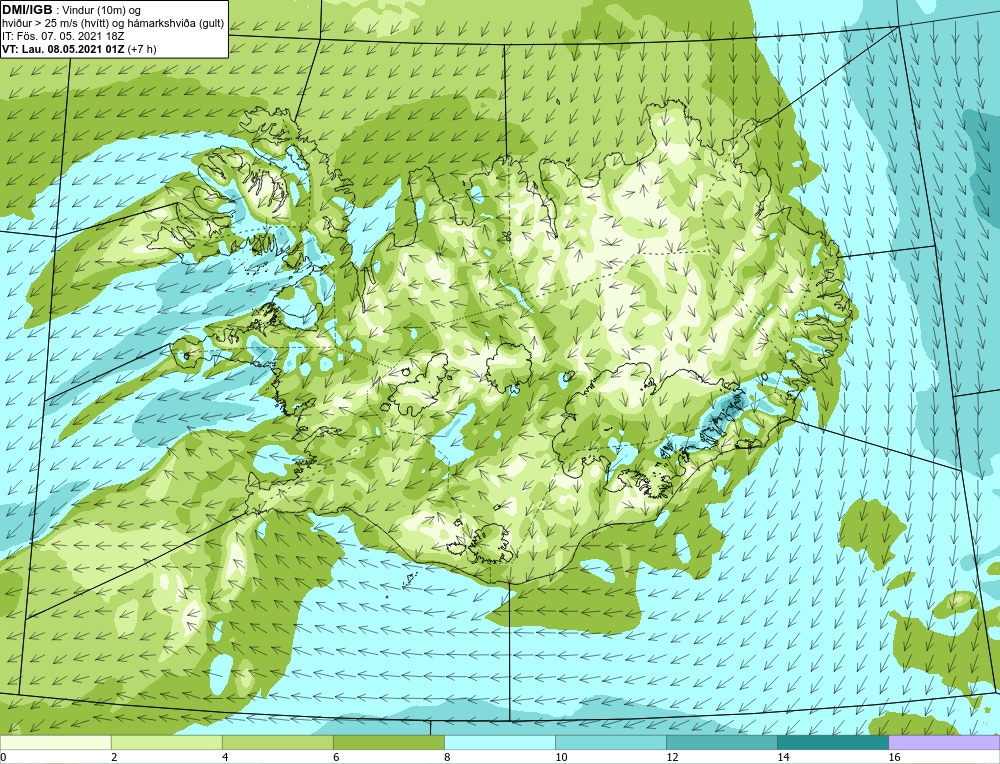Click the legend scale label '0'

(x=3, y=757)
